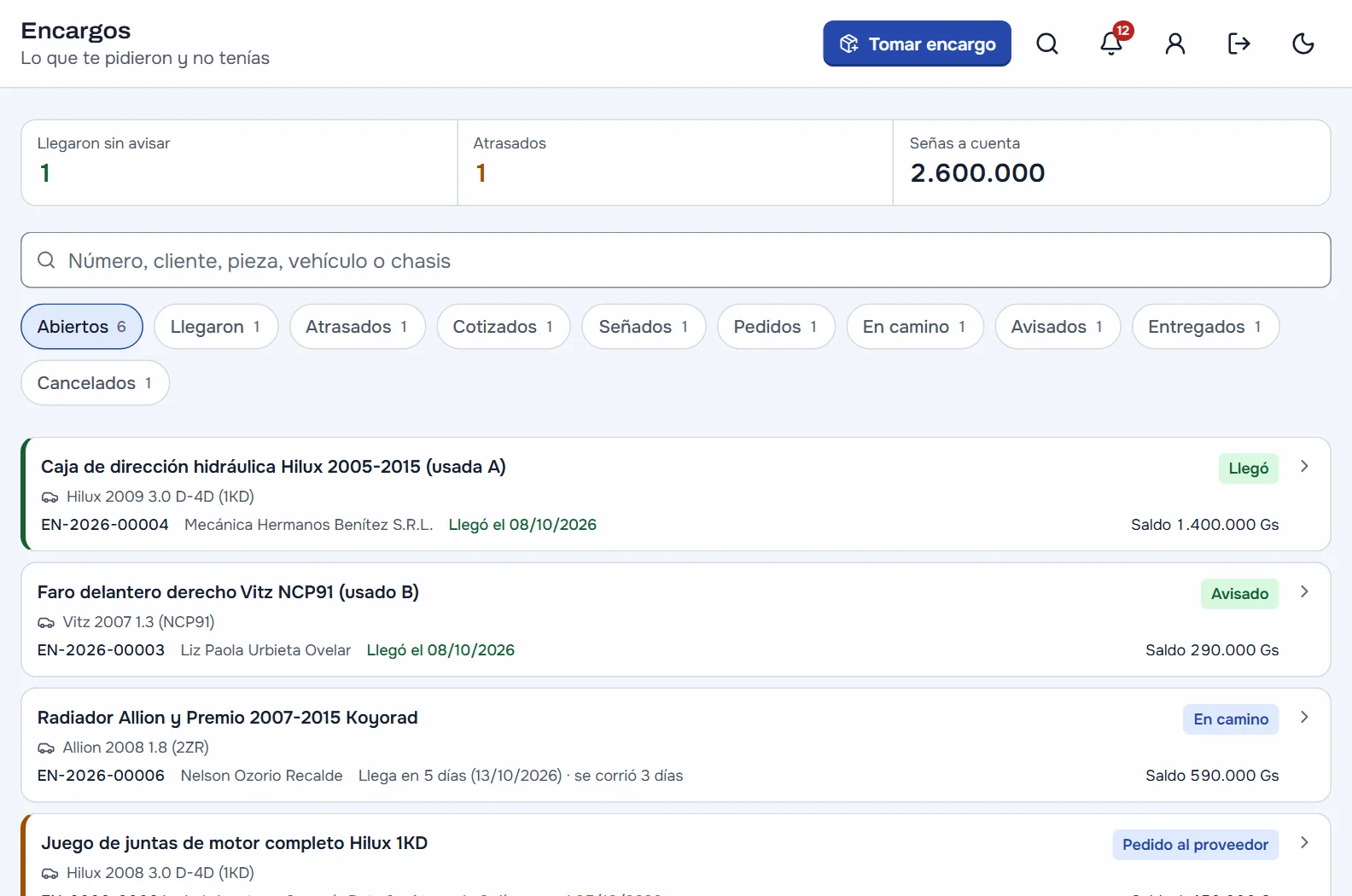Click the Tomar encargo button
The image size is (1352, 896).
917,44
